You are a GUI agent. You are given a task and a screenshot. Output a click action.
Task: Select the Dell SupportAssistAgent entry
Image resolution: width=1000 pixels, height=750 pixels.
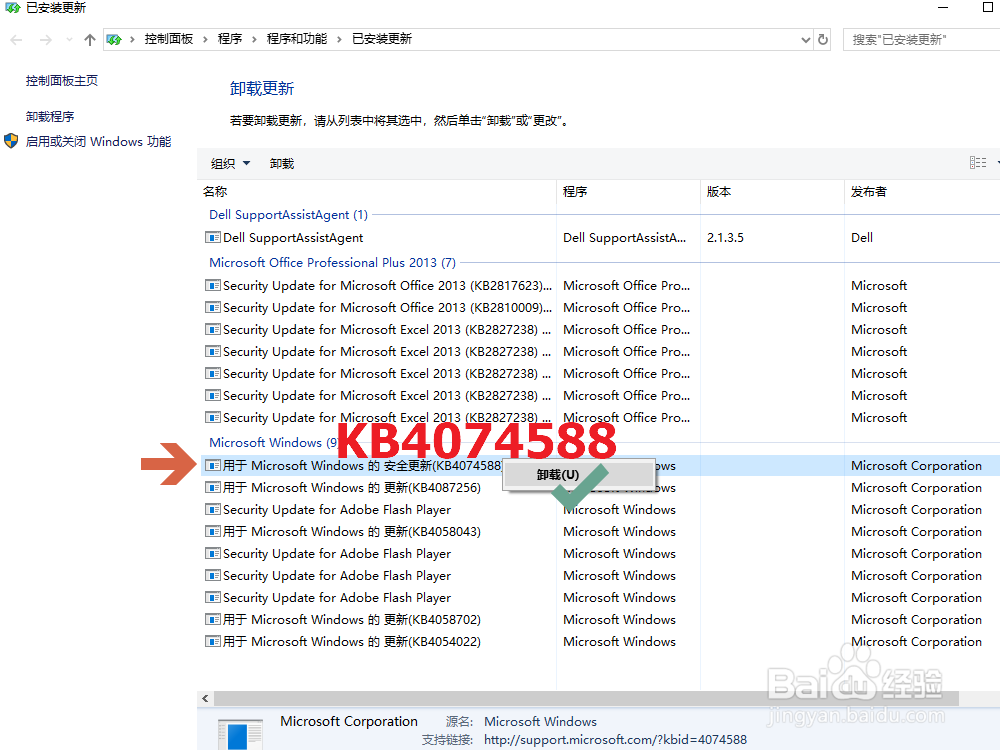pyautogui.click(x=293, y=238)
